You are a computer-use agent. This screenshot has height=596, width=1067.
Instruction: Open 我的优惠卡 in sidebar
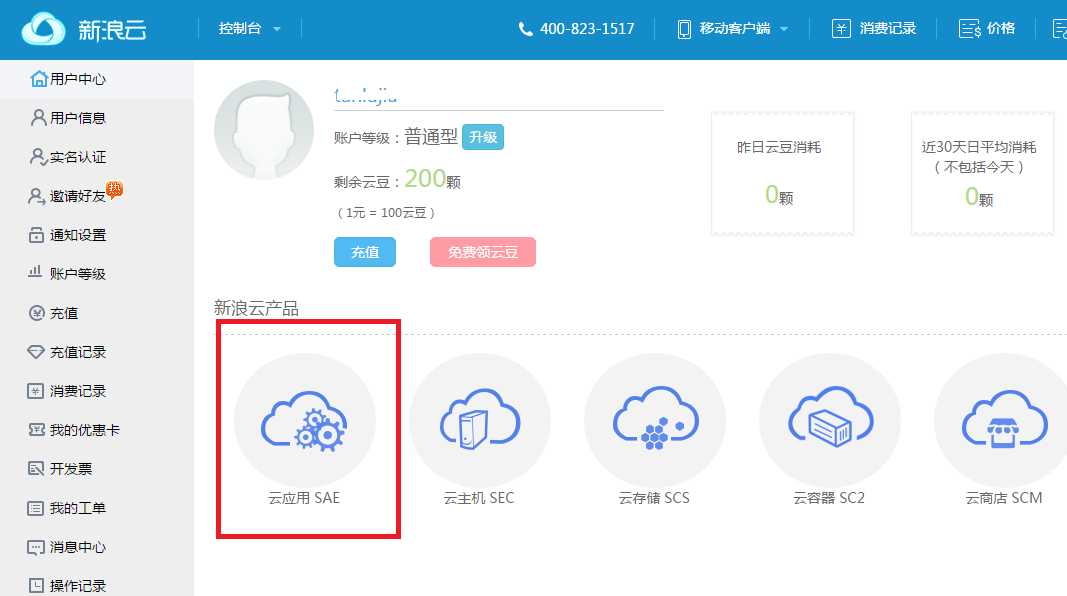click(x=84, y=430)
